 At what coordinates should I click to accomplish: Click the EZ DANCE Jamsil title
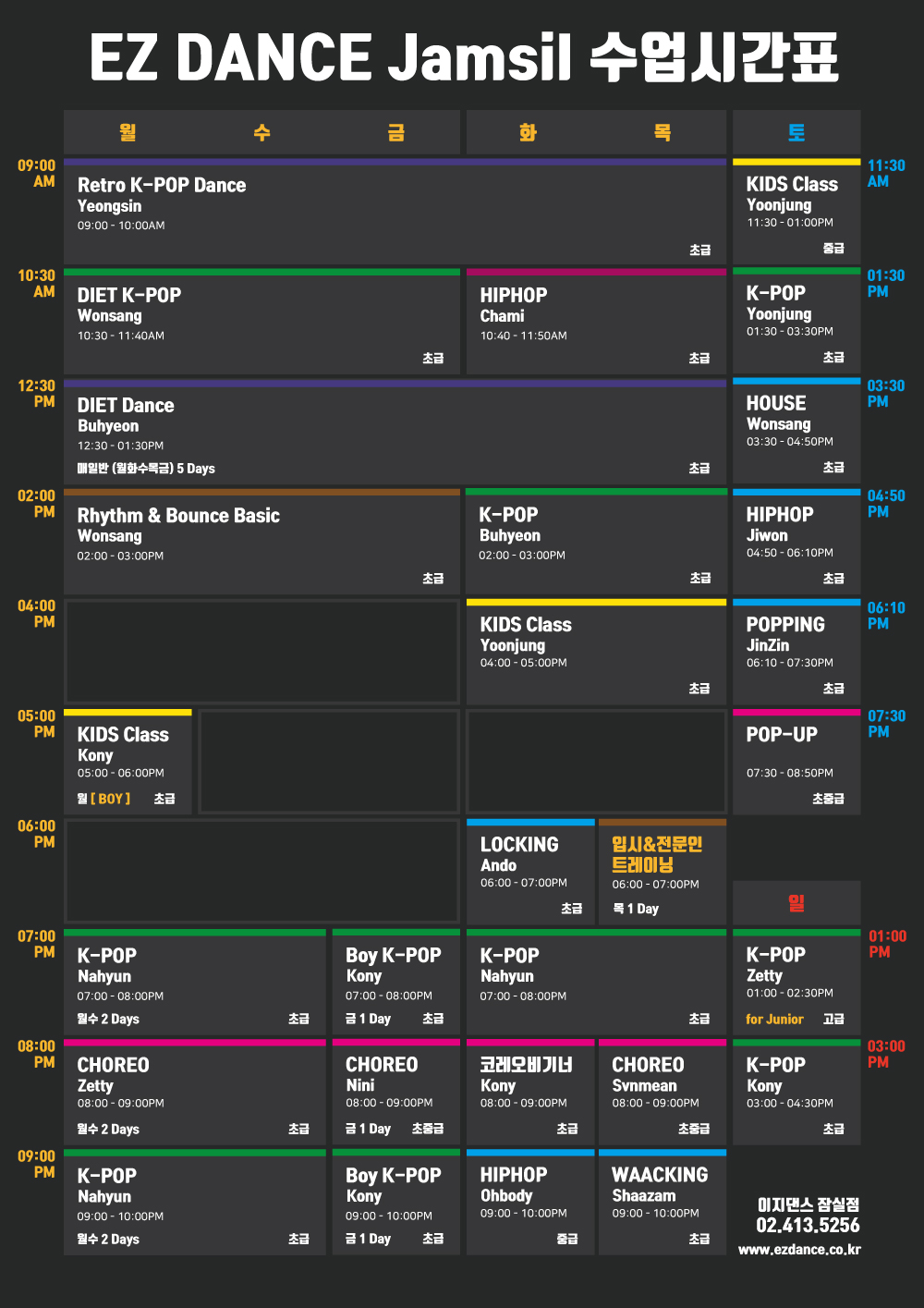coord(463,57)
